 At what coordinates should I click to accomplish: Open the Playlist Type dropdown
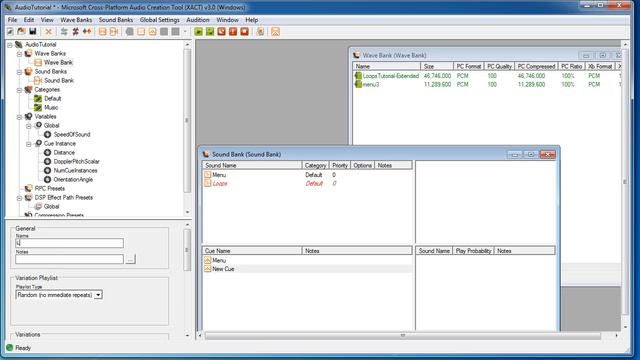(x=98, y=295)
